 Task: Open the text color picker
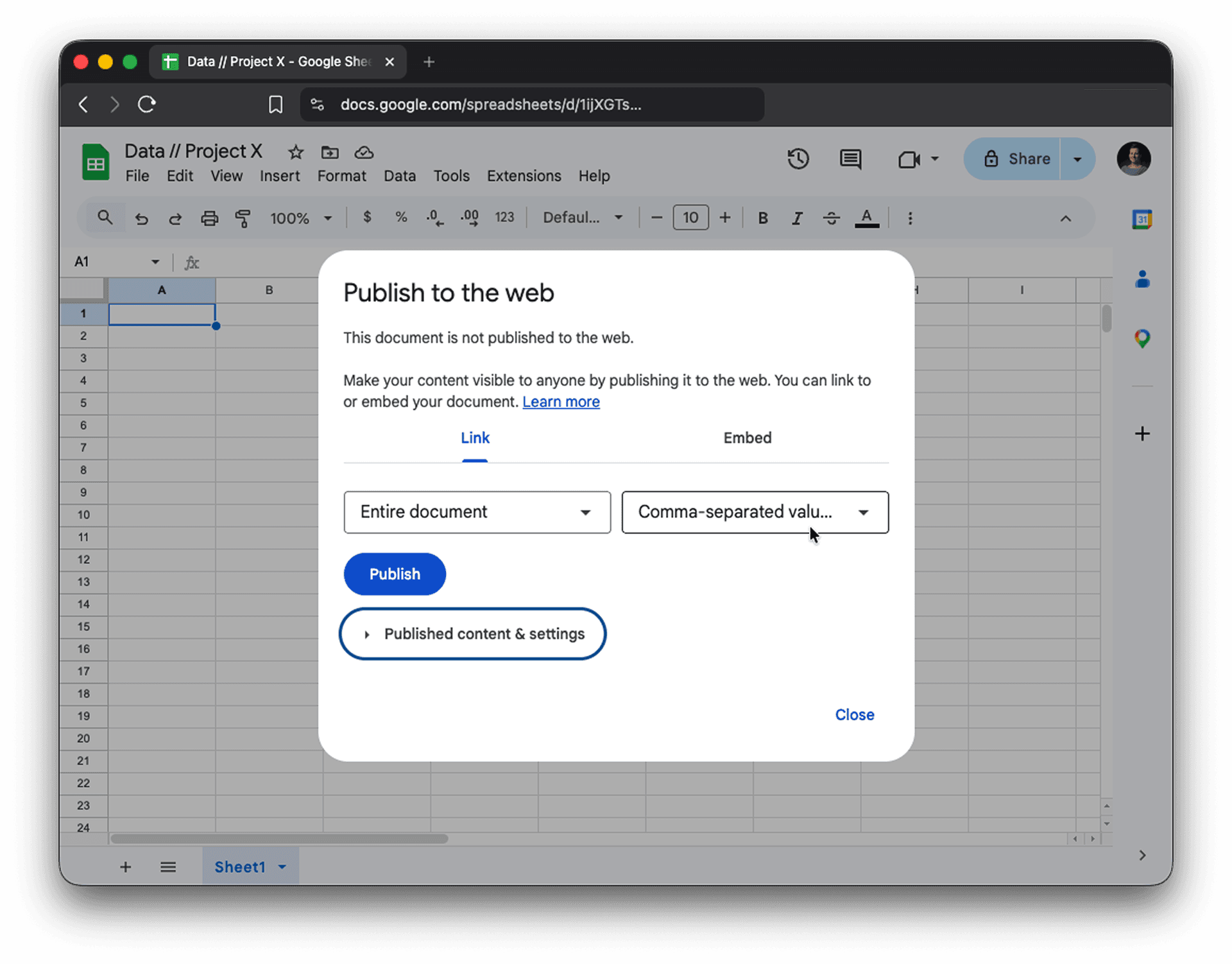(867, 218)
